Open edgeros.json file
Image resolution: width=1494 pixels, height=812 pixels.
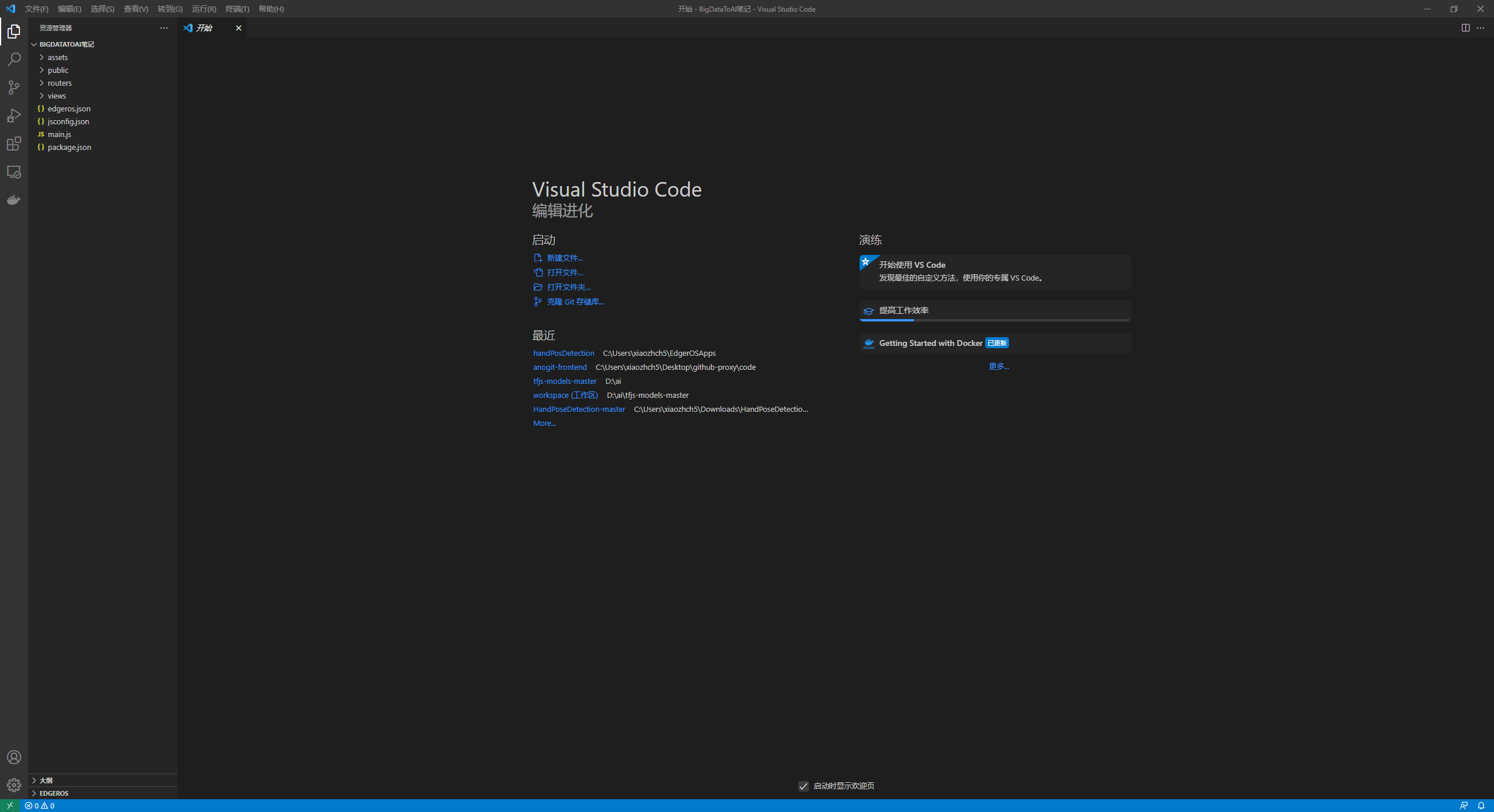[103, 108]
